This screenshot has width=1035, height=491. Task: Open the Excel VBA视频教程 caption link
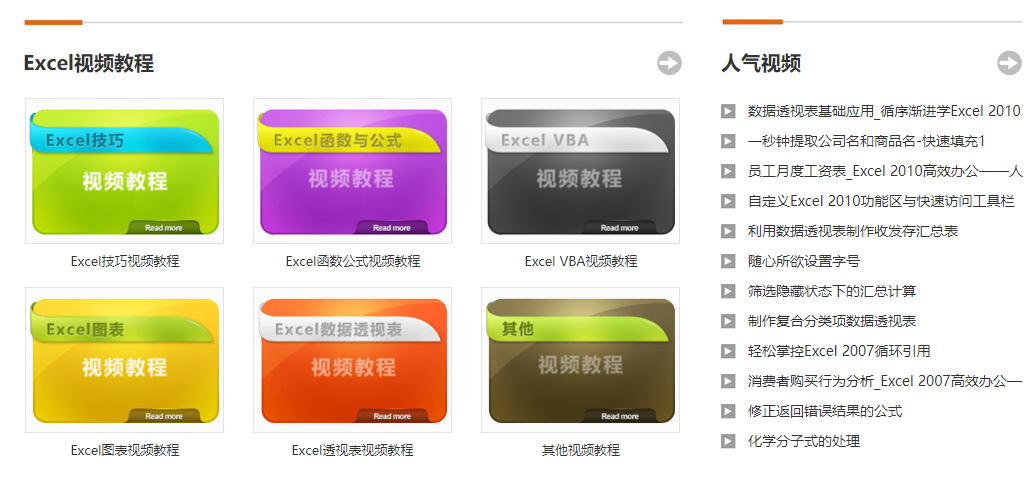click(580, 261)
